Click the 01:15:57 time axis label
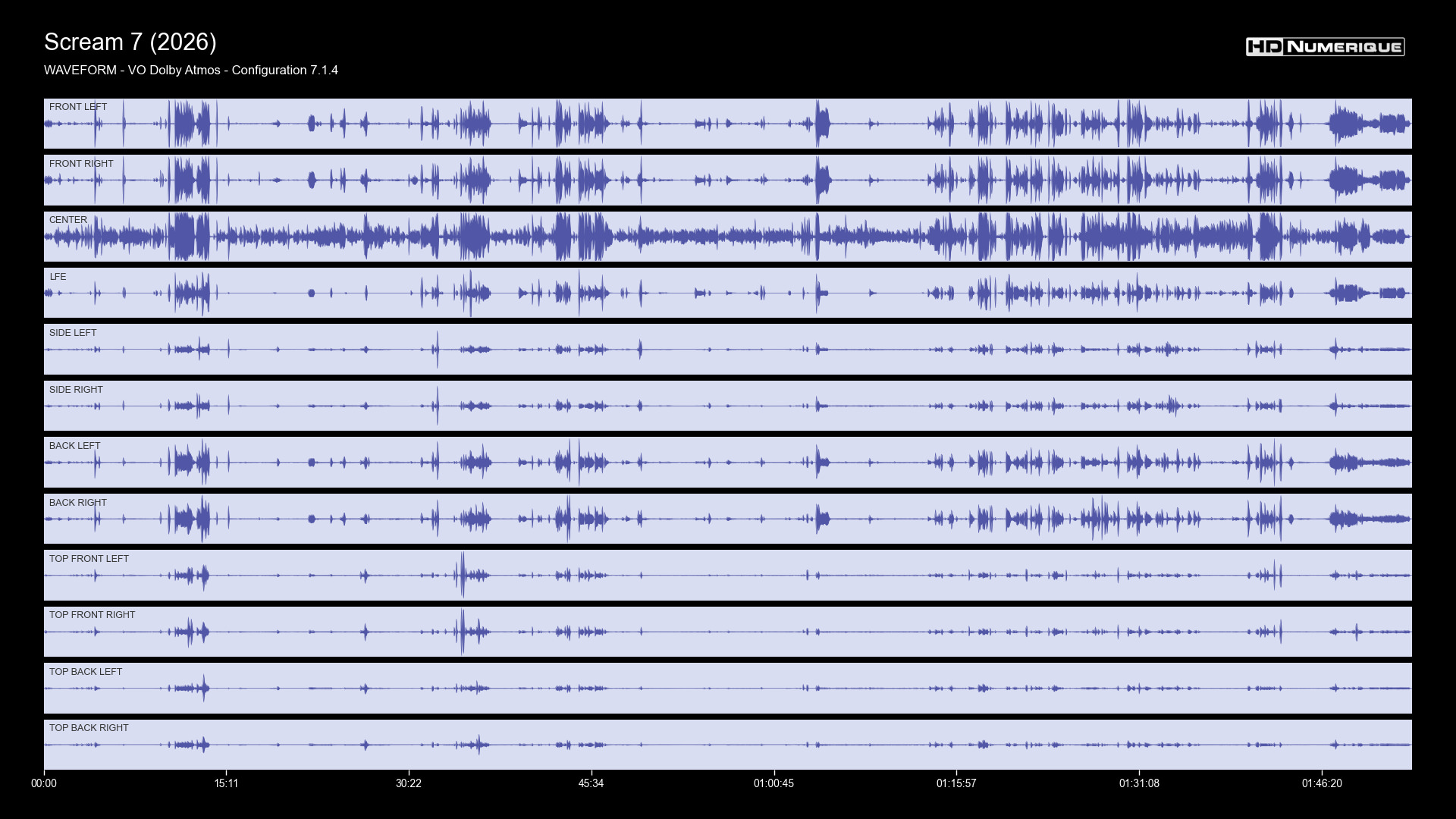1456x819 pixels. [956, 783]
